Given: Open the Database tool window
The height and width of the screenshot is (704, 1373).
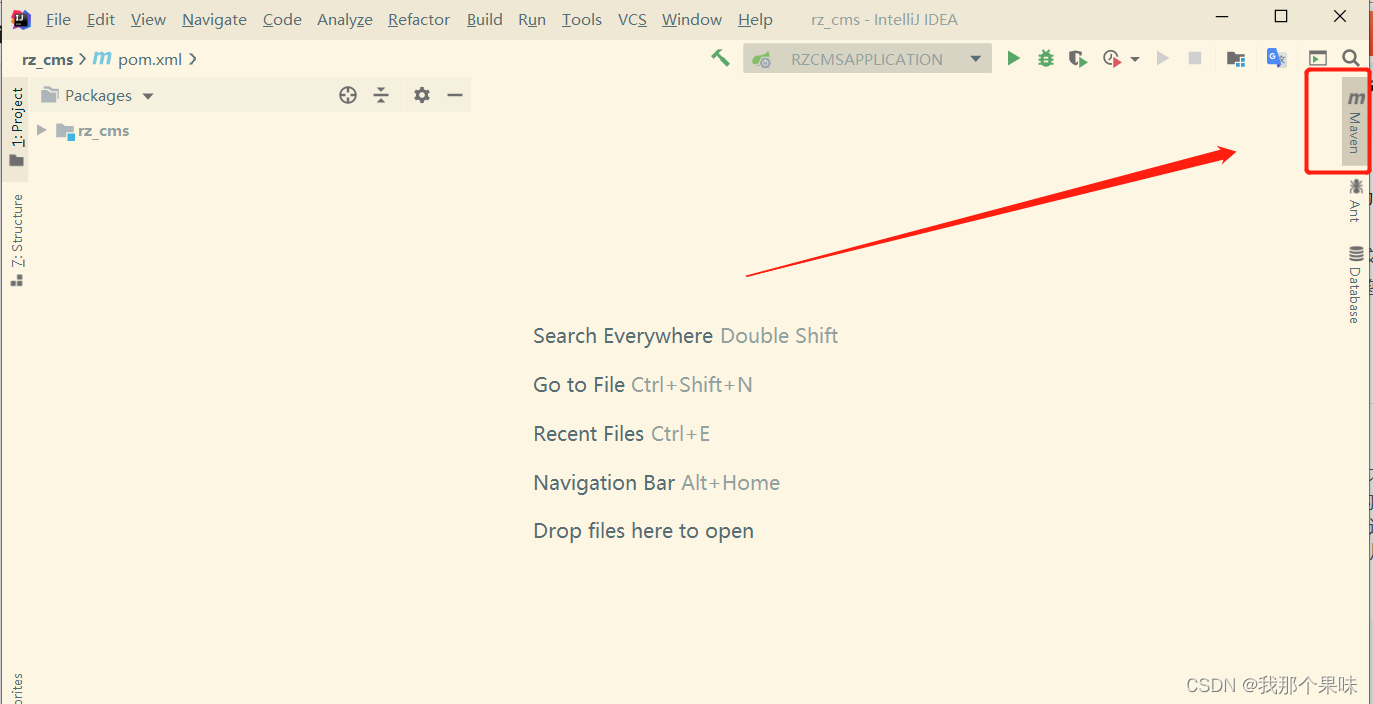Looking at the screenshot, I should click(x=1356, y=283).
